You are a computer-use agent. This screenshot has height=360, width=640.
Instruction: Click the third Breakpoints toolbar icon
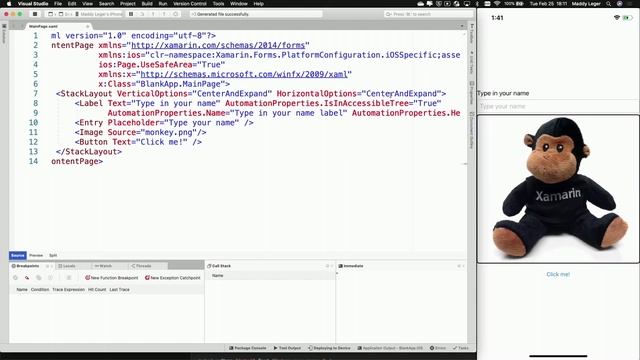point(39,278)
